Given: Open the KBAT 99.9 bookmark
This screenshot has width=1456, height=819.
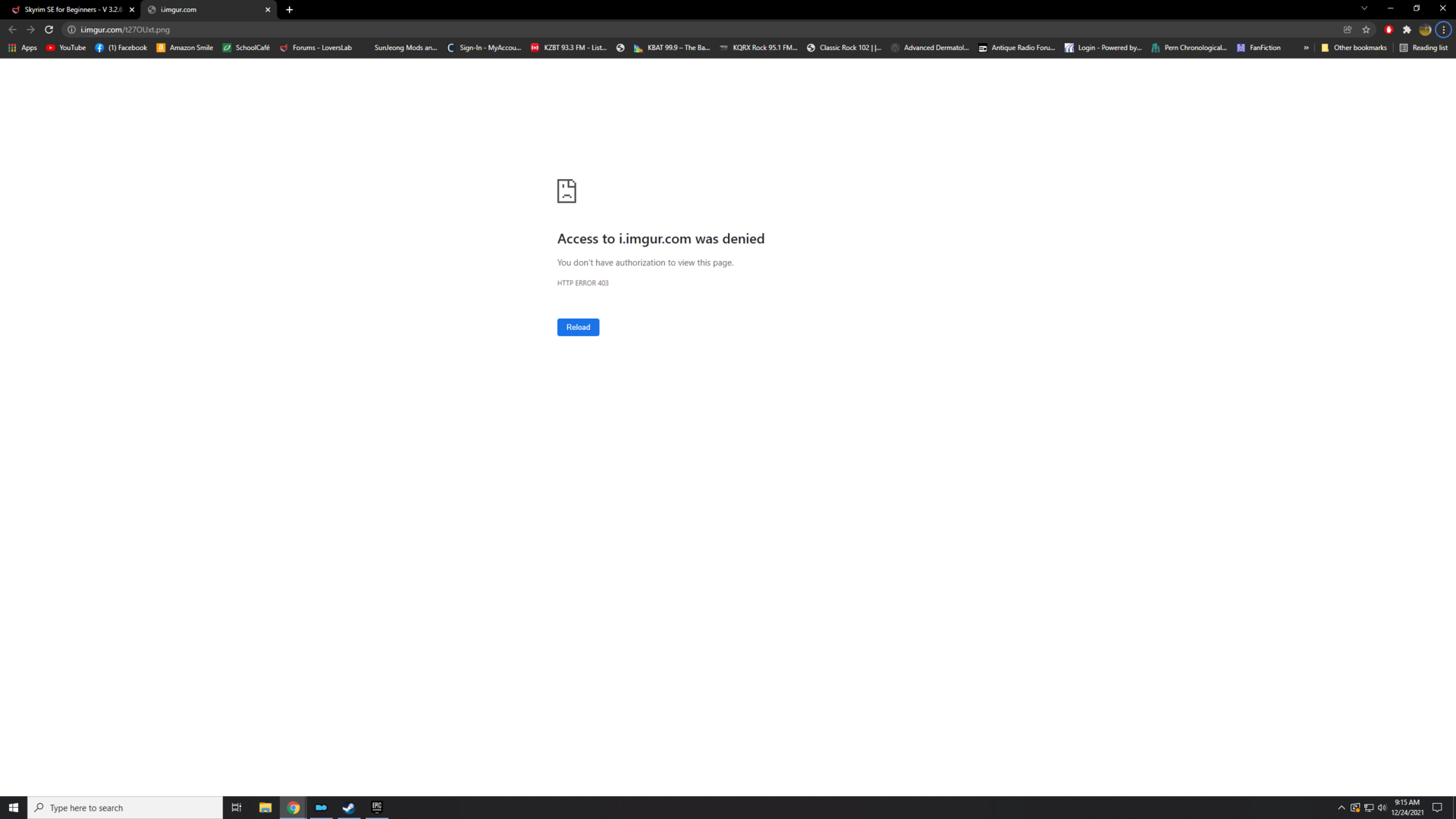Looking at the screenshot, I should (x=672, y=48).
